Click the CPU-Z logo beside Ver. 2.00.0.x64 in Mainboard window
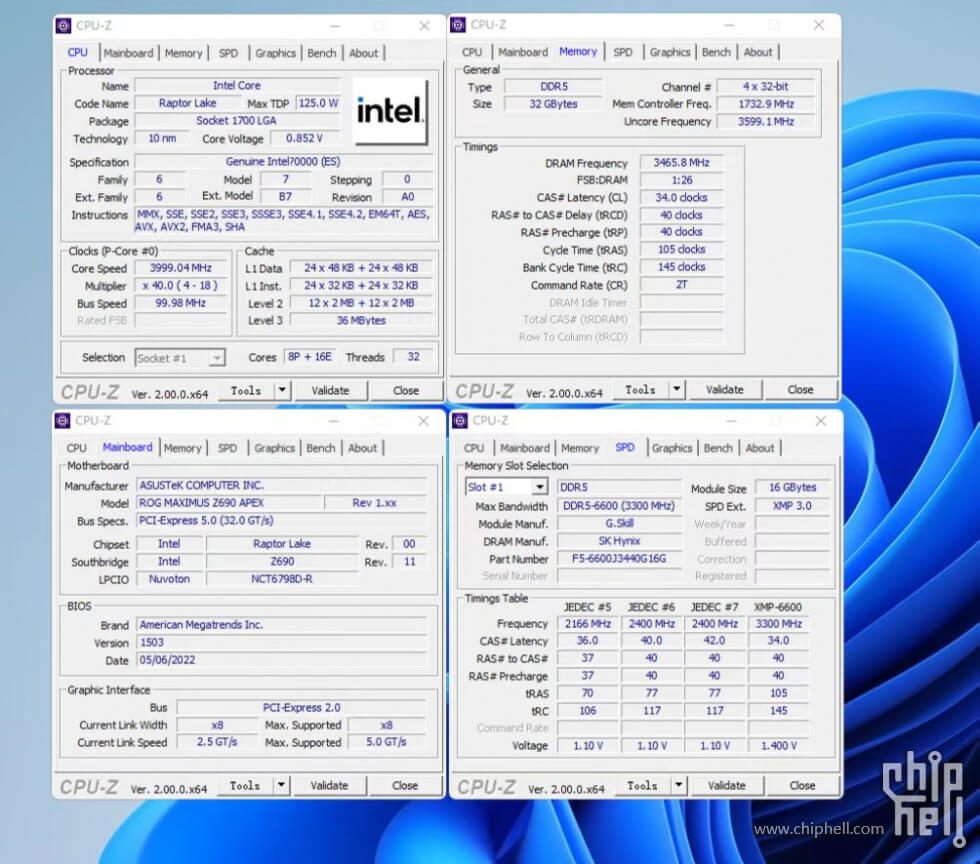 click(x=91, y=785)
